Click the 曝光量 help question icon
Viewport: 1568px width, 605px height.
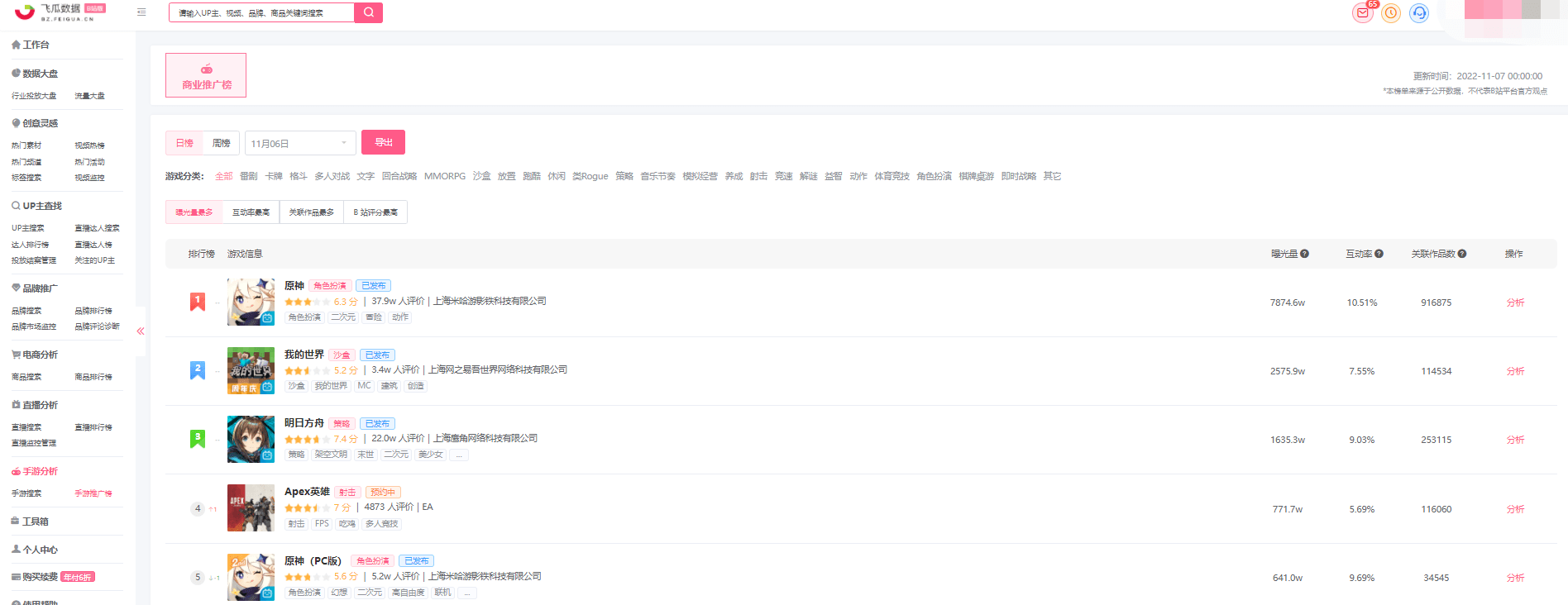point(1304,254)
